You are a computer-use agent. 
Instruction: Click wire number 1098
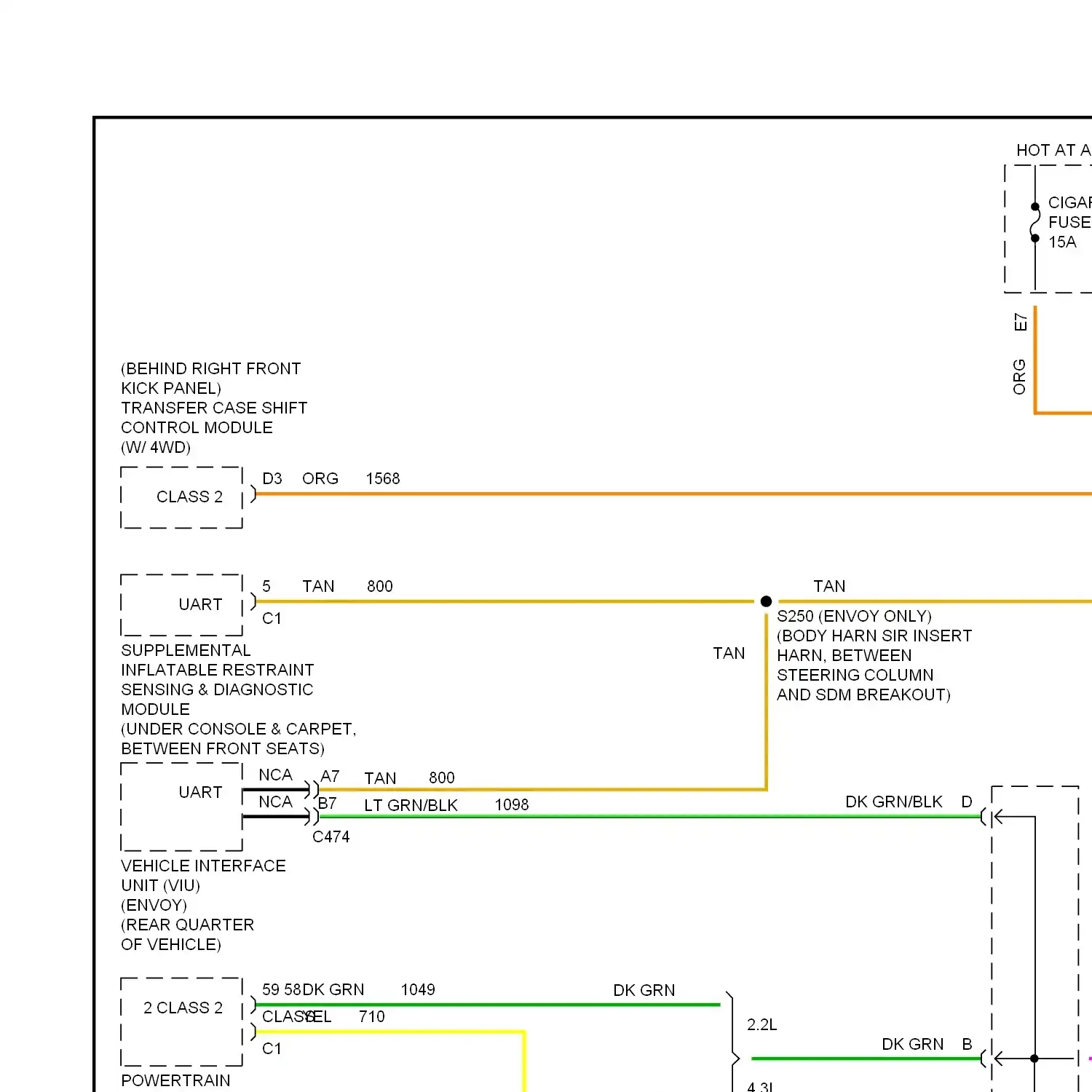click(512, 805)
